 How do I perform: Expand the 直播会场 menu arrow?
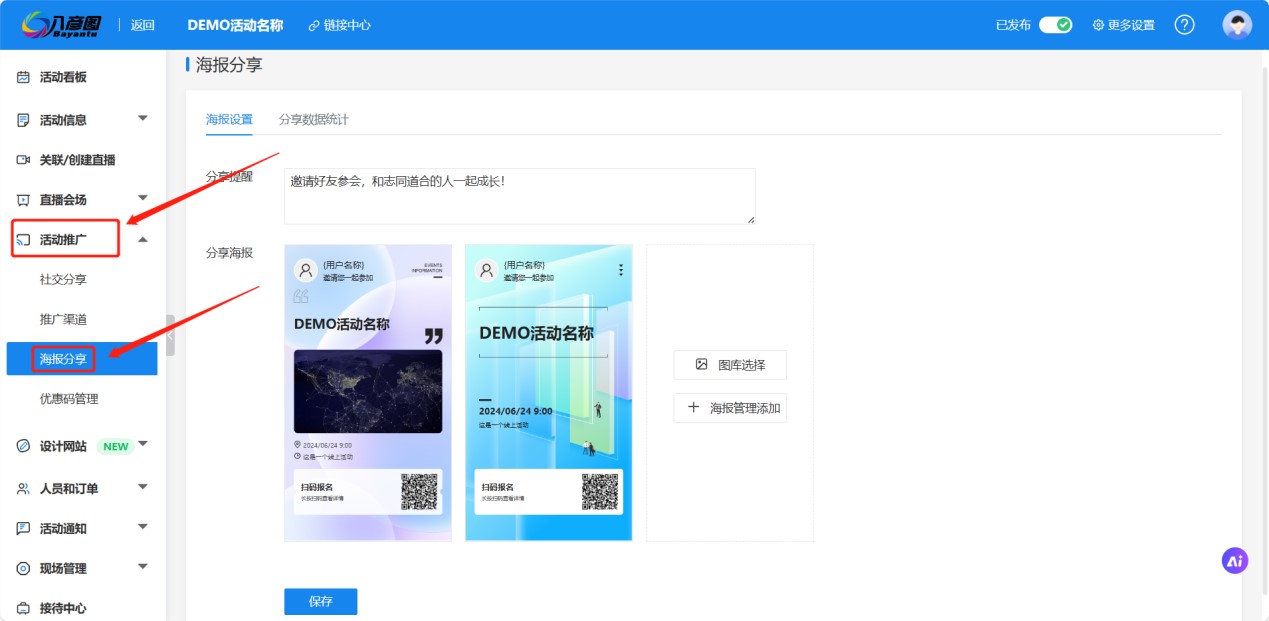coord(142,199)
